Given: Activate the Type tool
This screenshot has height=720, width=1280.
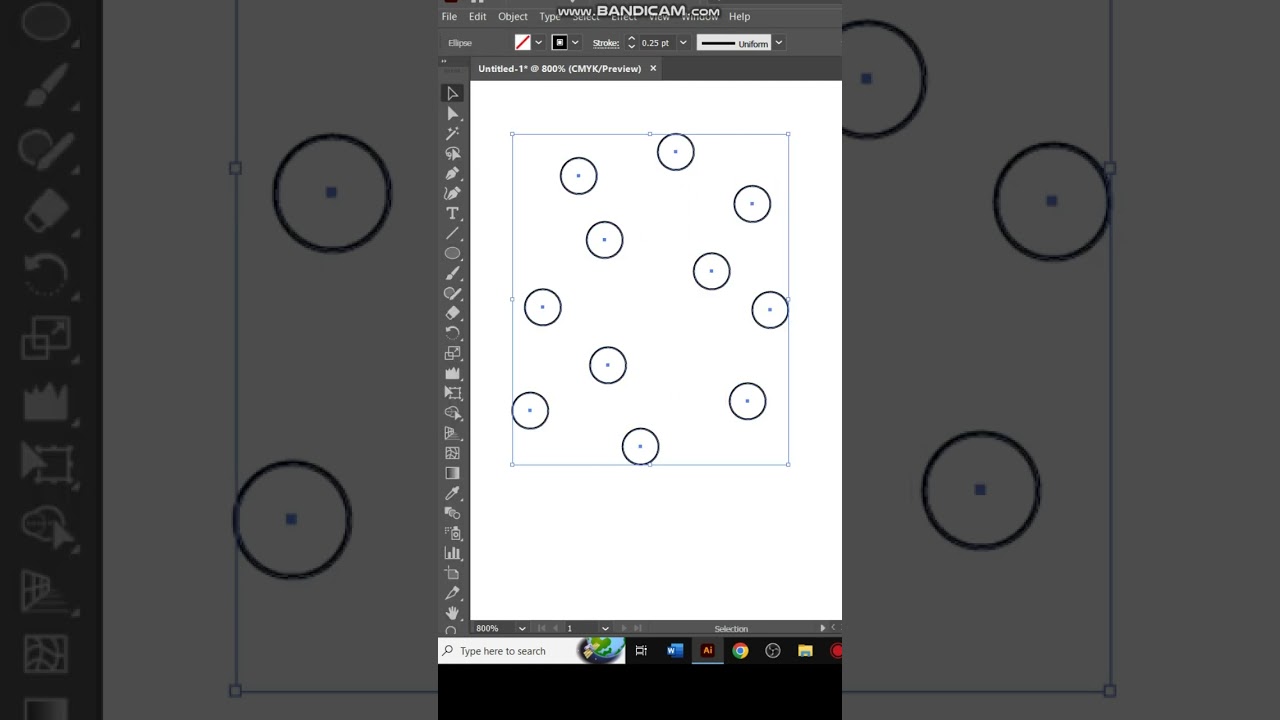Looking at the screenshot, I should [452, 213].
